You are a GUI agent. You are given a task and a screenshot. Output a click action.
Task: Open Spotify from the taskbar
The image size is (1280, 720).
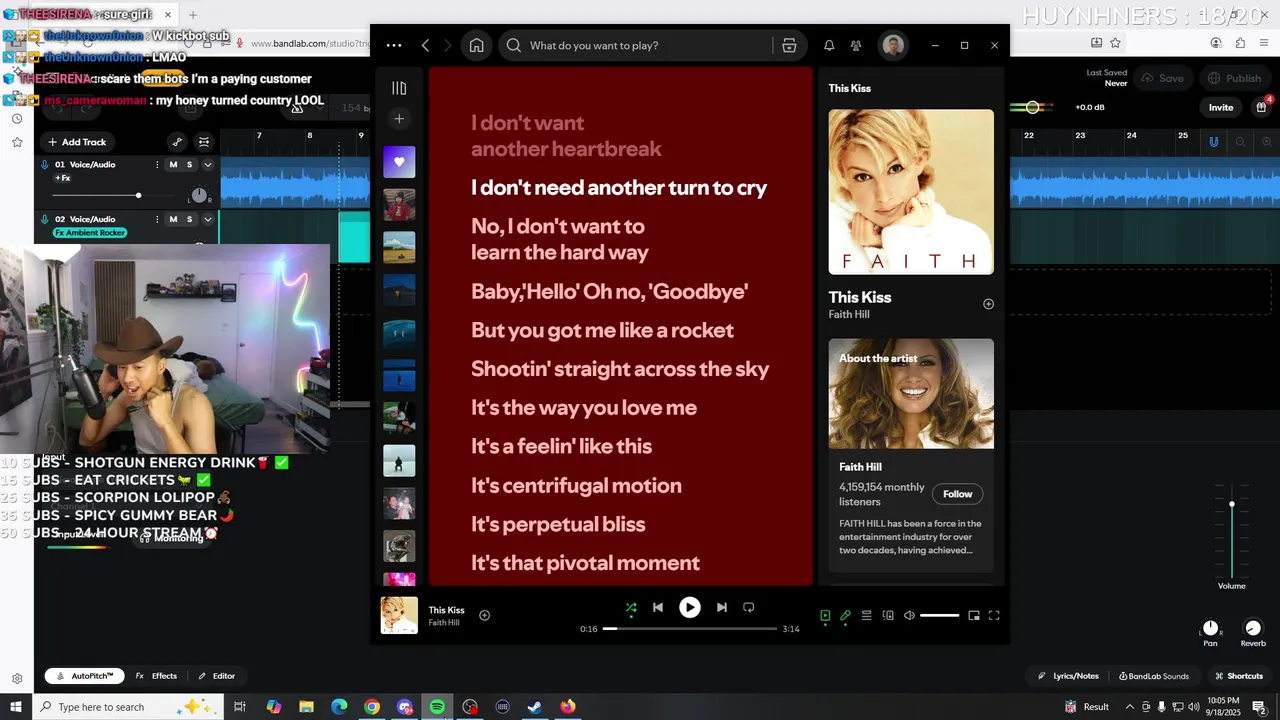[x=437, y=707]
